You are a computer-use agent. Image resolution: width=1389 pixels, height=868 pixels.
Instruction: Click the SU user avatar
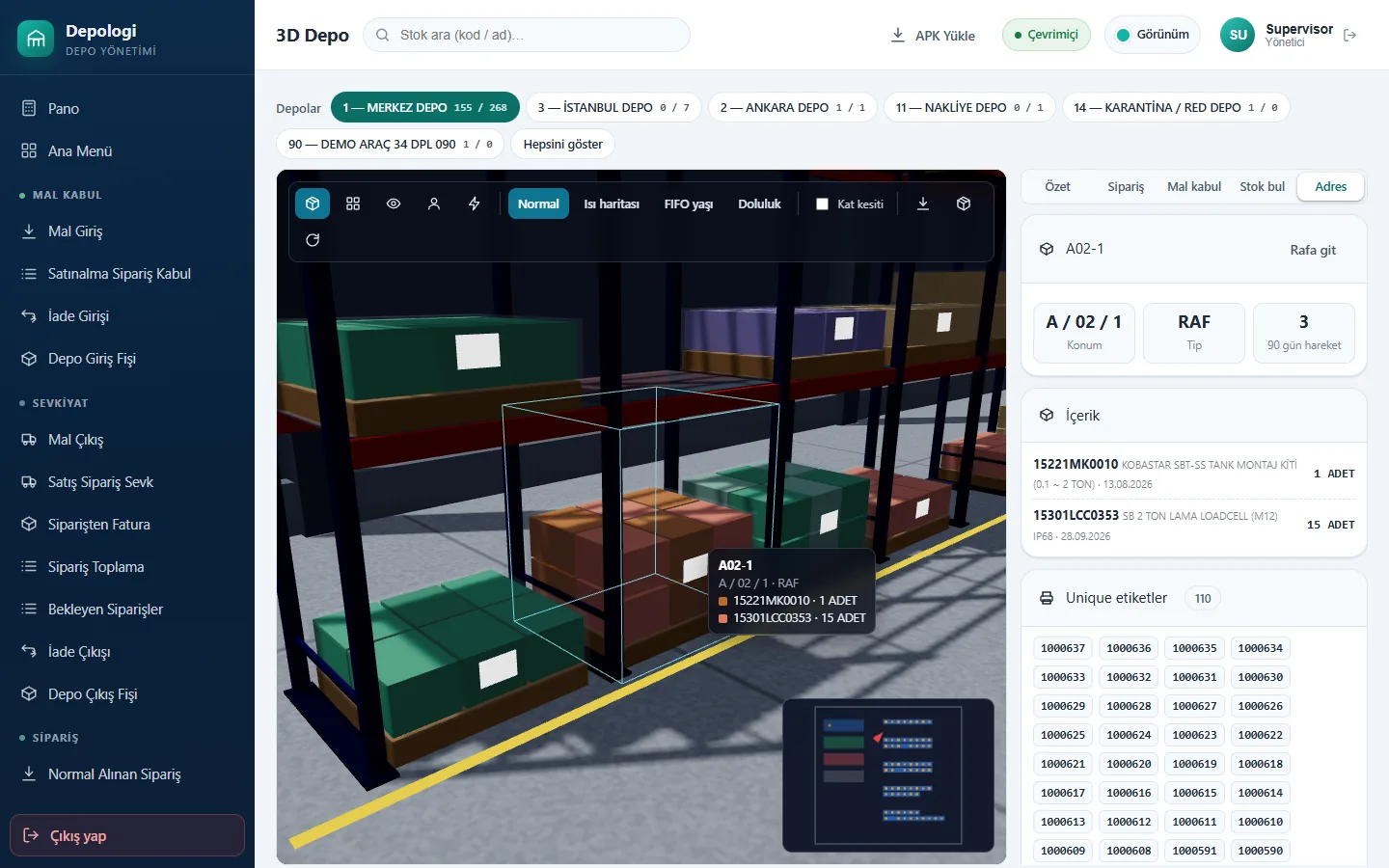(x=1238, y=35)
